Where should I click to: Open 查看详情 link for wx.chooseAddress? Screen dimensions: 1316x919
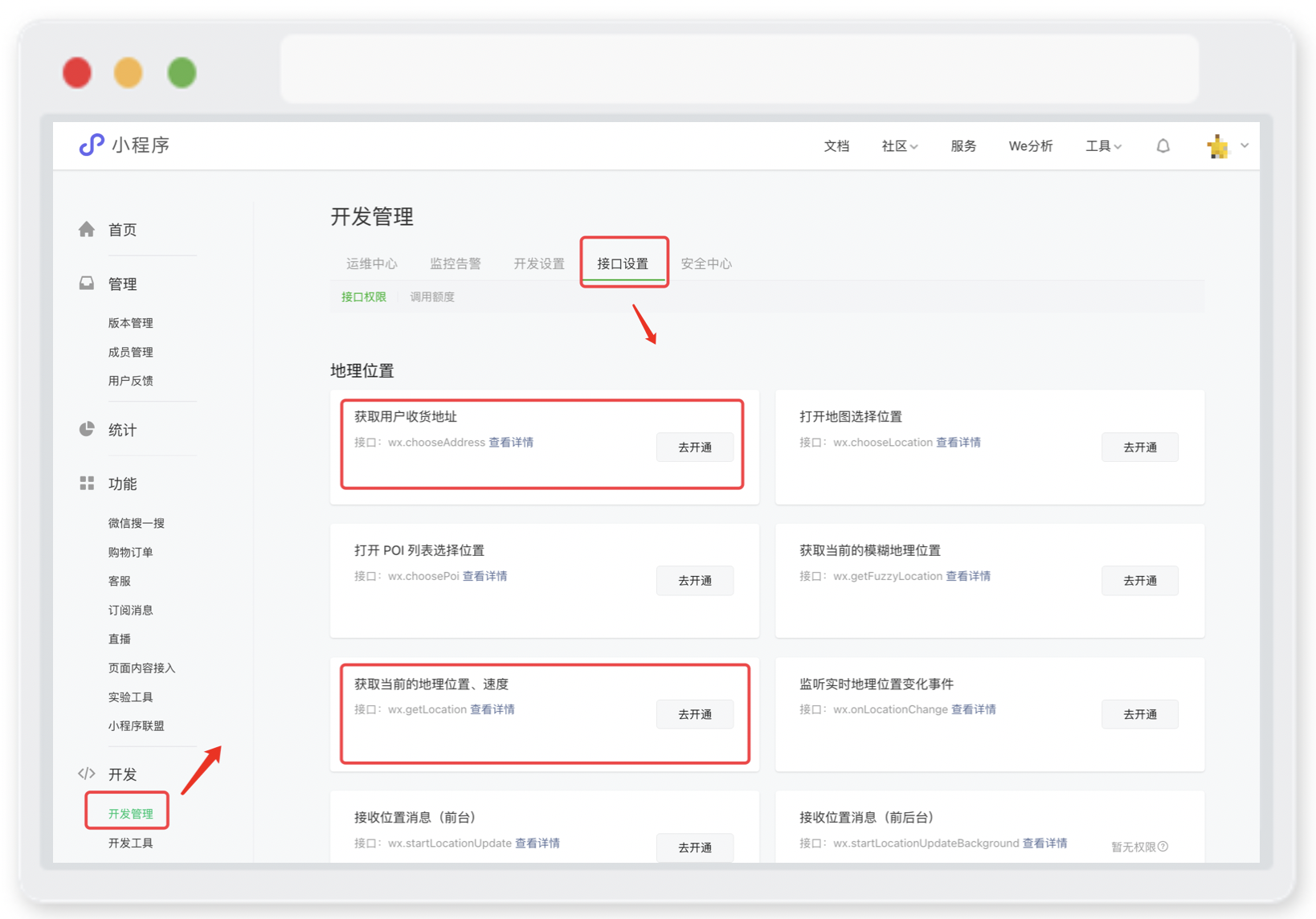[x=511, y=442]
